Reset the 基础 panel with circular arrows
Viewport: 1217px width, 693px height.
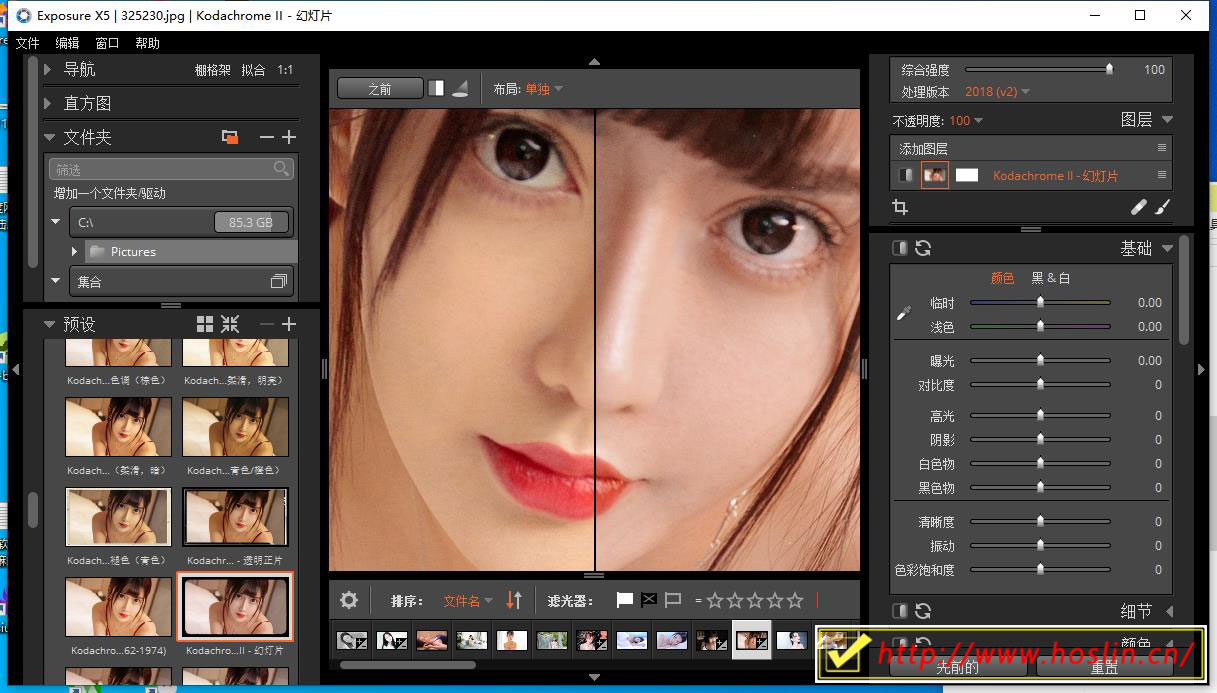[x=923, y=248]
